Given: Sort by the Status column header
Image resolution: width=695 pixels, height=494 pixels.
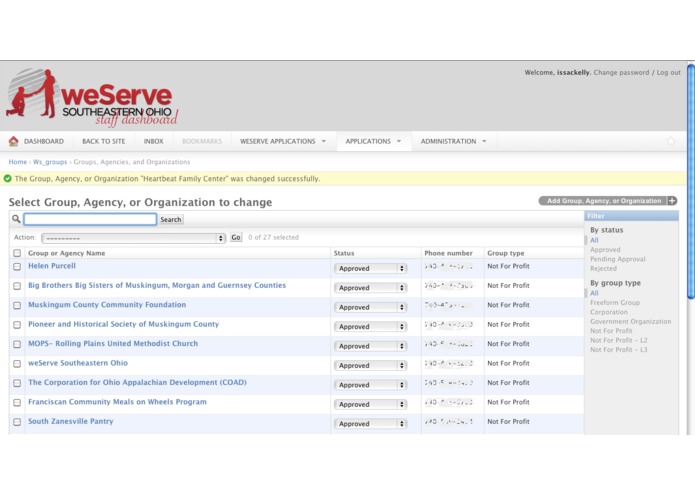Looking at the screenshot, I should [344, 253].
